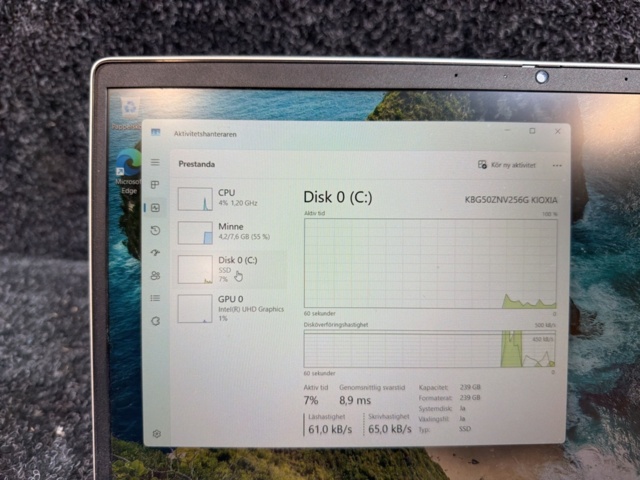Image resolution: width=640 pixels, height=480 pixels.
Task: Click the KBG50ZNV256G KIOXIA model text
Action: [511, 200]
